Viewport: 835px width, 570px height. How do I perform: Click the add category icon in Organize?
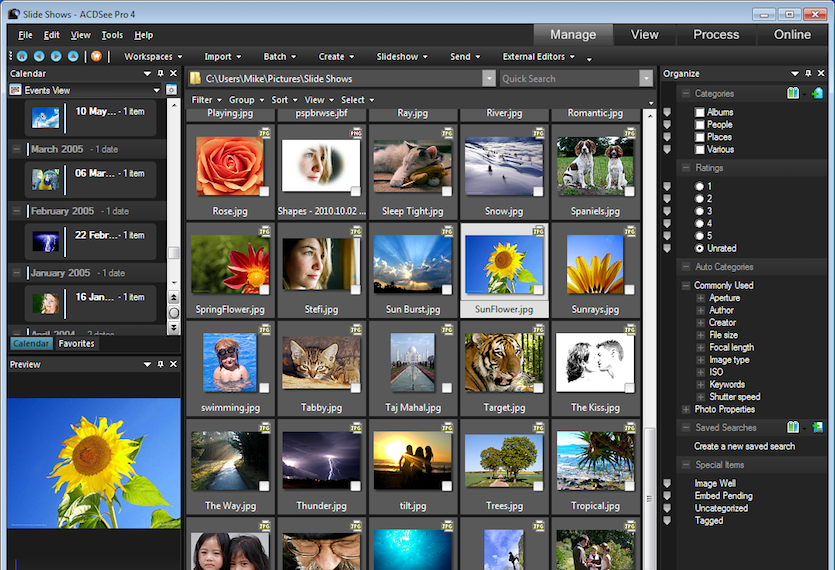pyautogui.click(x=817, y=94)
